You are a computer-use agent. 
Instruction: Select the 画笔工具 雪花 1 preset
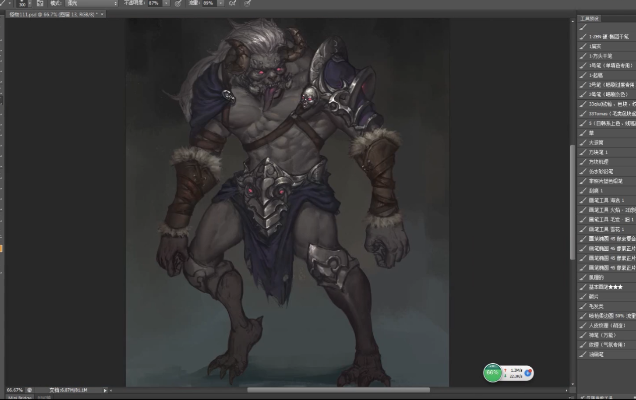point(607,230)
